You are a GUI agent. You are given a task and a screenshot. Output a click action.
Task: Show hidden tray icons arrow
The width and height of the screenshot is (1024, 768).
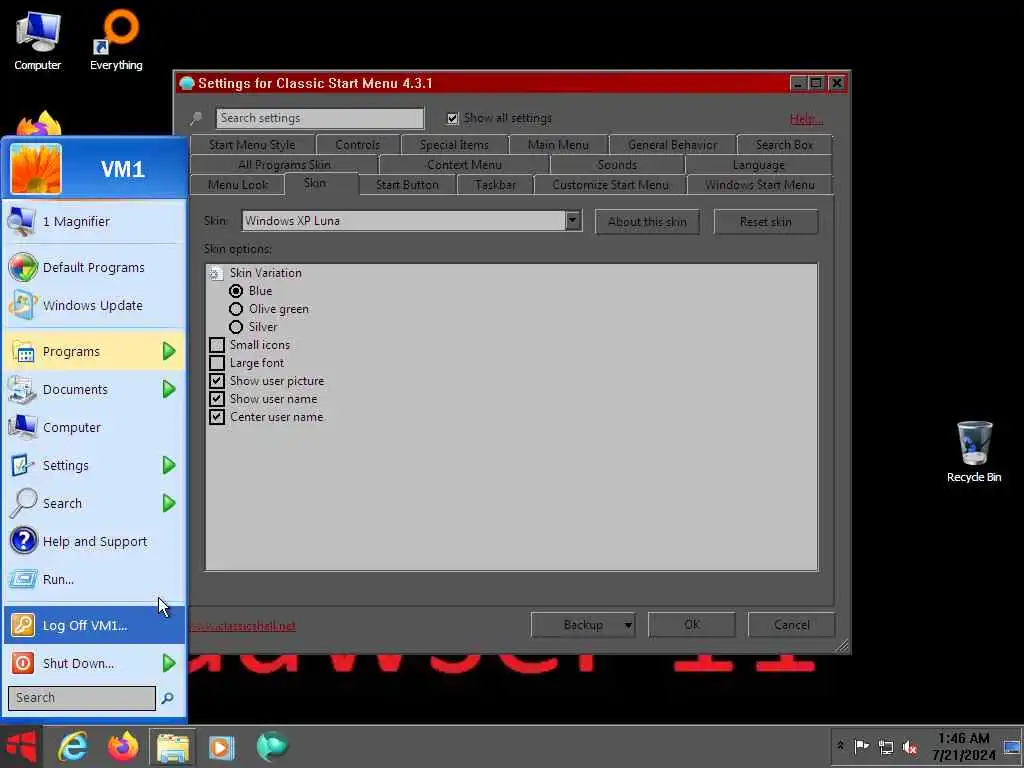[x=840, y=746]
